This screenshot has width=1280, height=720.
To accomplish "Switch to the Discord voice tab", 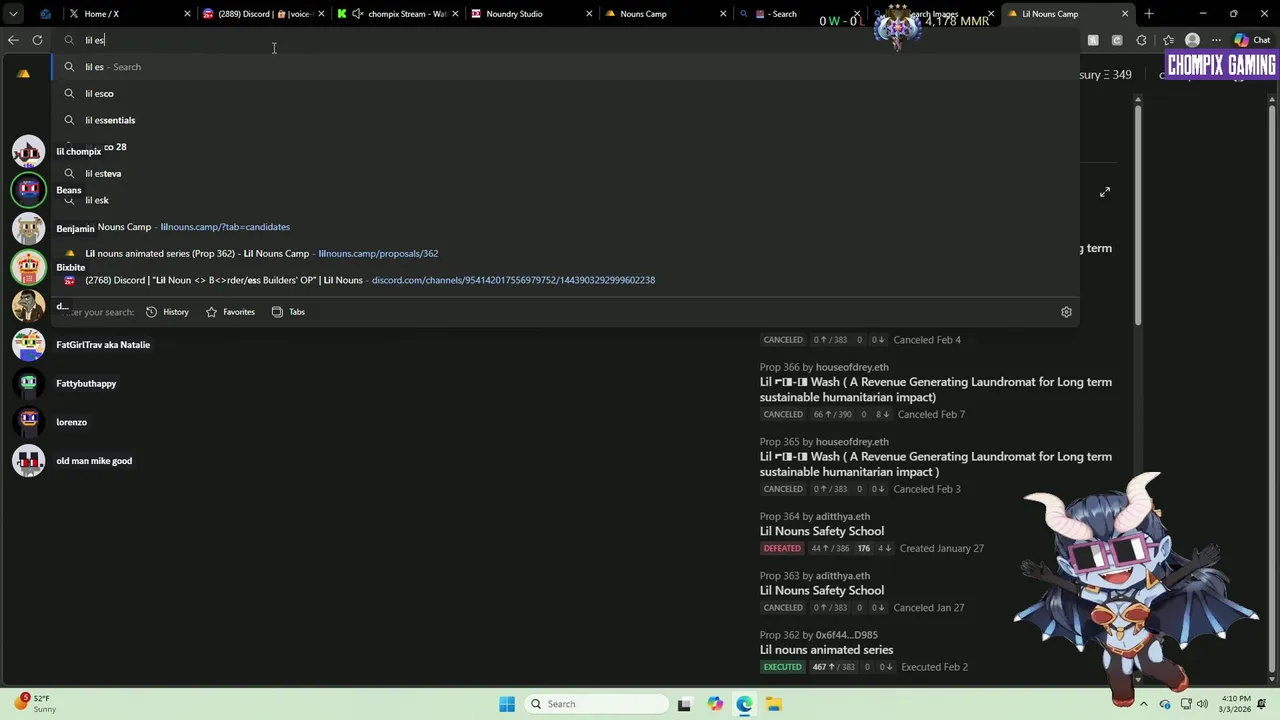I will coord(262,14).
